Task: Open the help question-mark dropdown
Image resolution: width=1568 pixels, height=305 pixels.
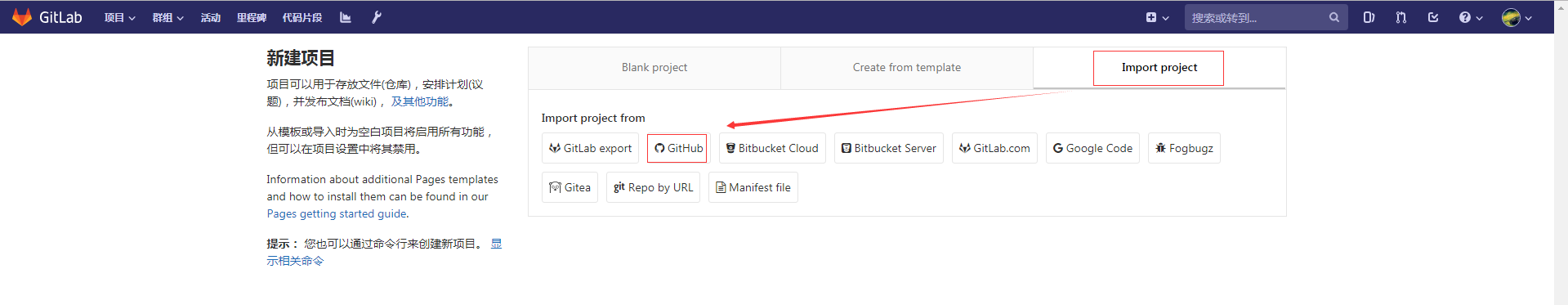Action: 1471,17
